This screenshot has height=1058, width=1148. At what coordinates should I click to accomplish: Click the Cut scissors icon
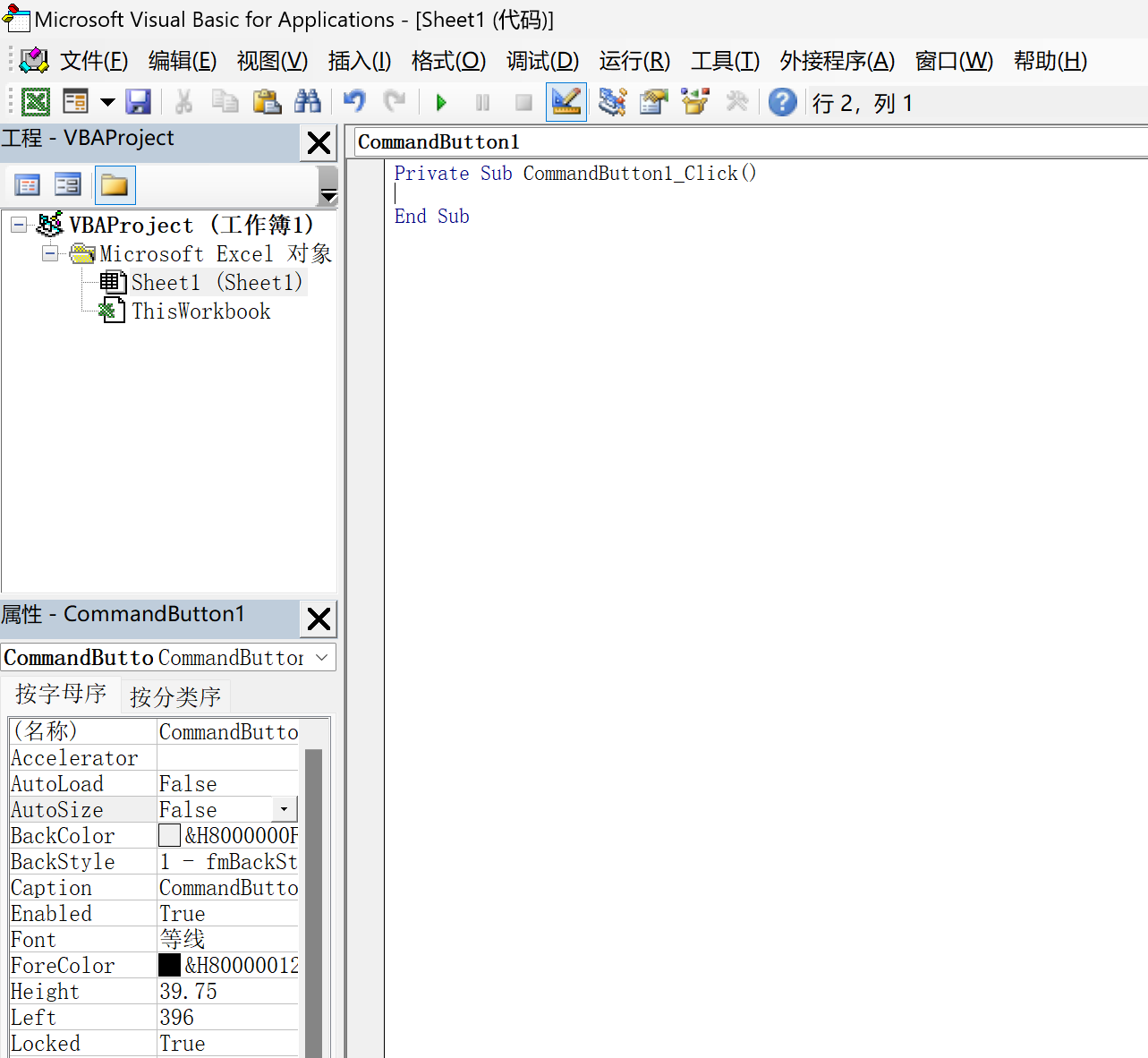click(184, 102)
